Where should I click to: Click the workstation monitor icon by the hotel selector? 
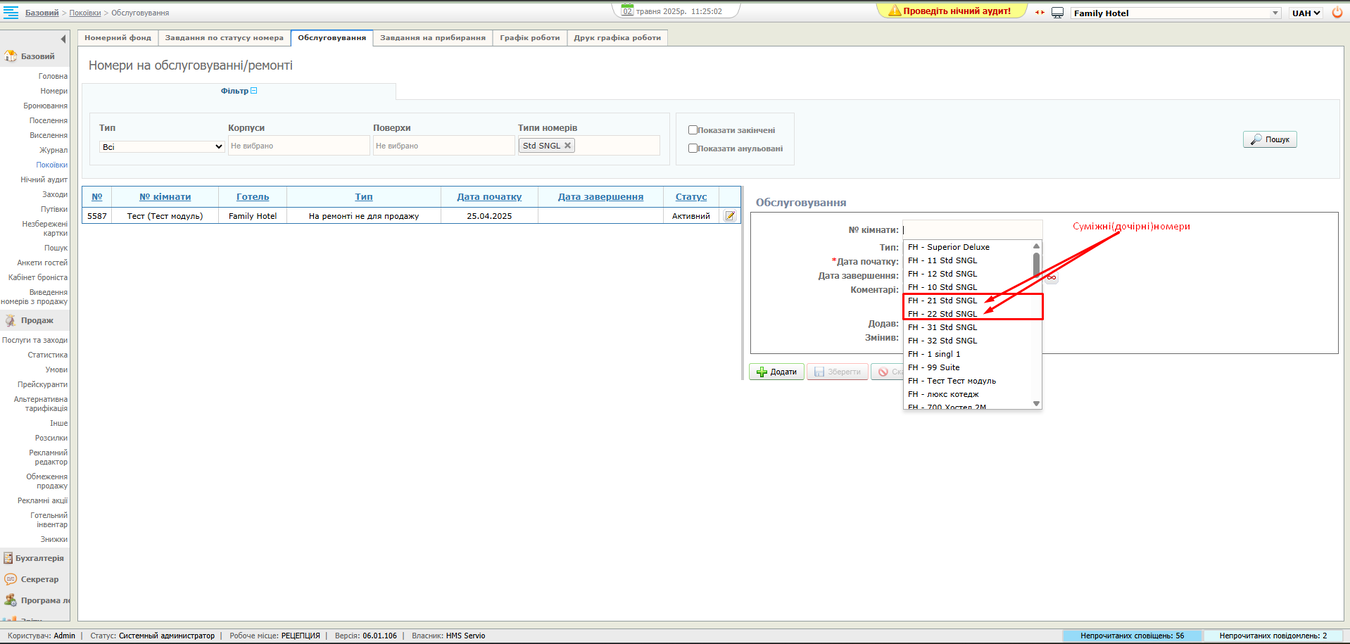click(1057, 13)
